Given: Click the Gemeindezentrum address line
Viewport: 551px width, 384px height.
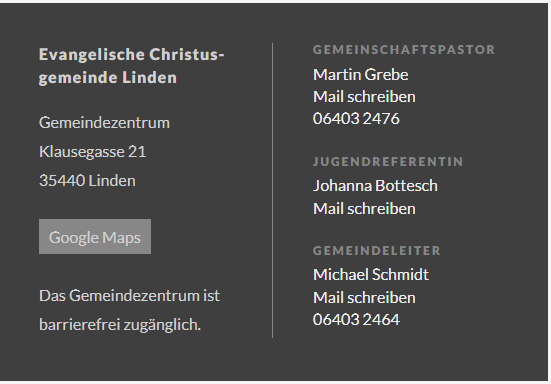Looking at the screenshot, I should (x=104, y=123).
